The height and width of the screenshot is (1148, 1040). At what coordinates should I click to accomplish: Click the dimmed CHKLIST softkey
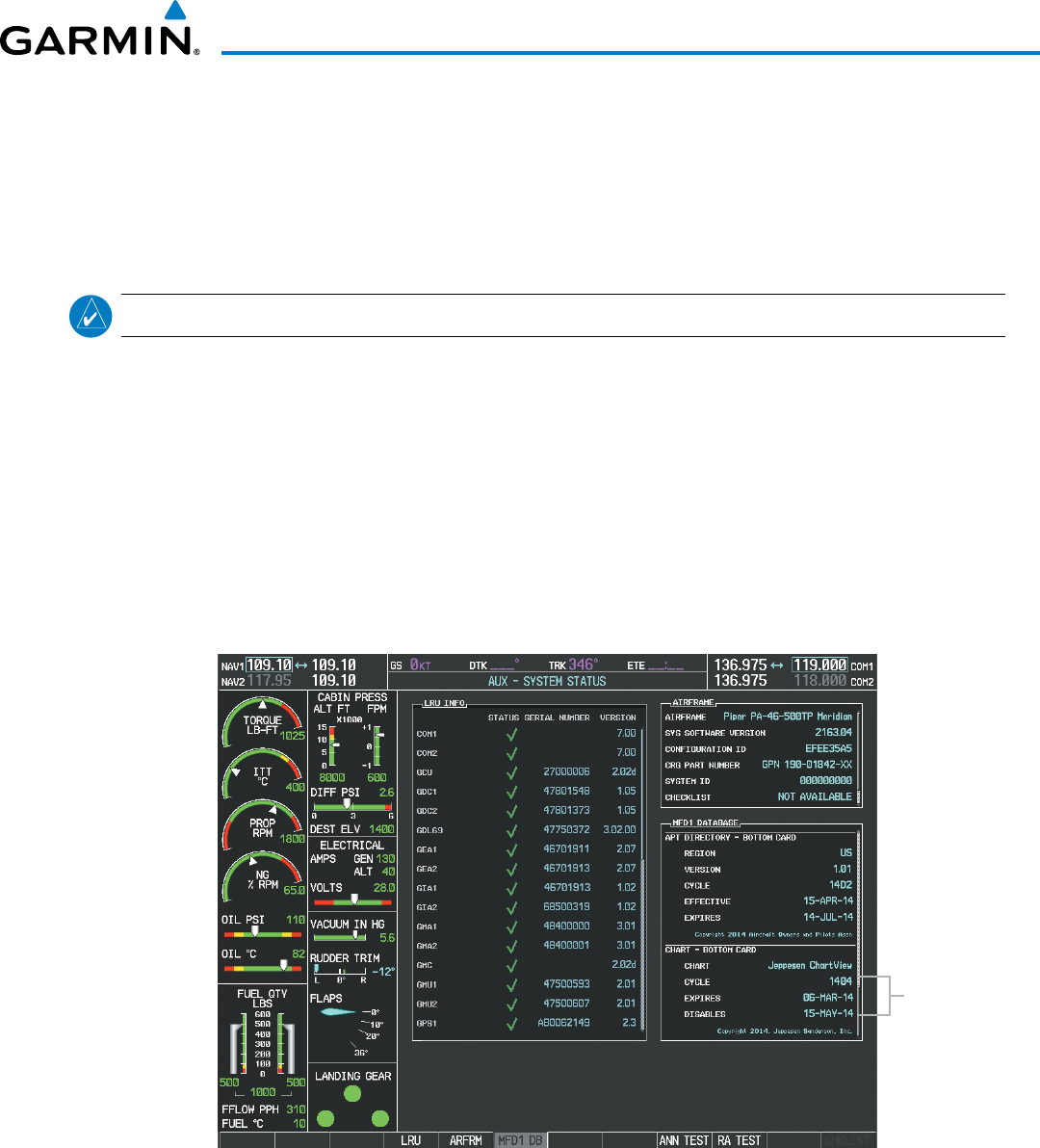click(x=849, y=1140)
